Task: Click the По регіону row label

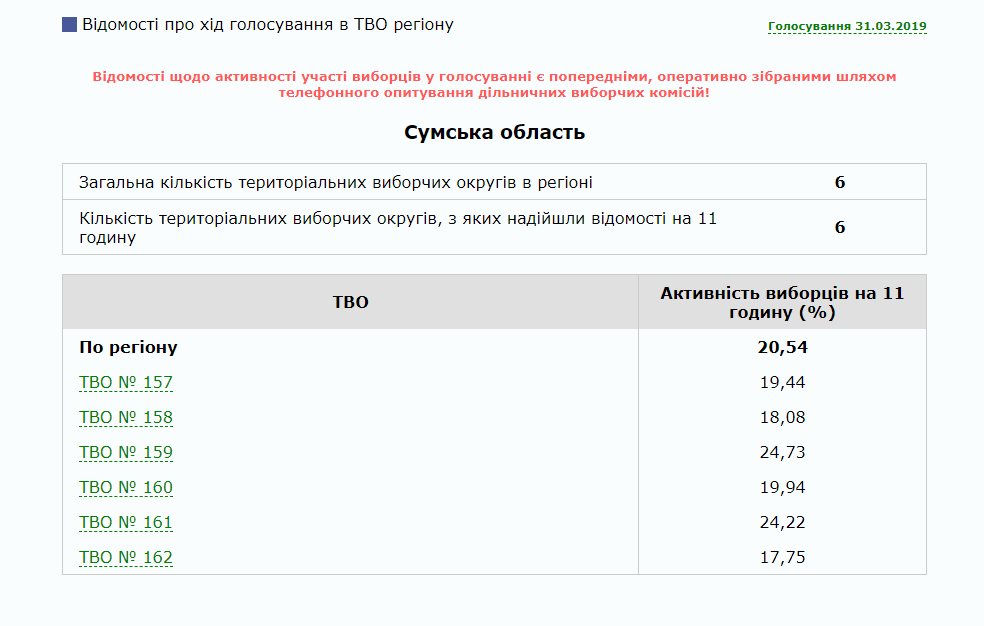Action: [x=128, y=347]
